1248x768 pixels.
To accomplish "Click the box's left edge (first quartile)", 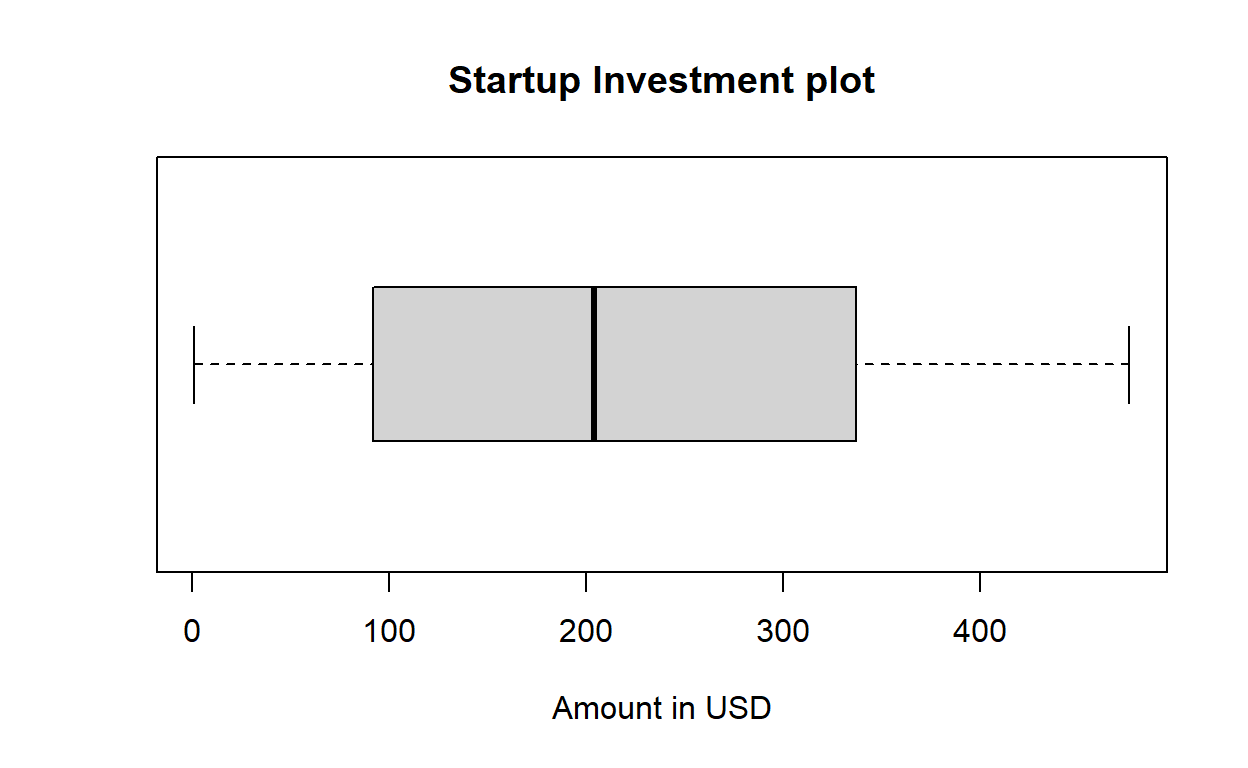I will click(373, 364).
